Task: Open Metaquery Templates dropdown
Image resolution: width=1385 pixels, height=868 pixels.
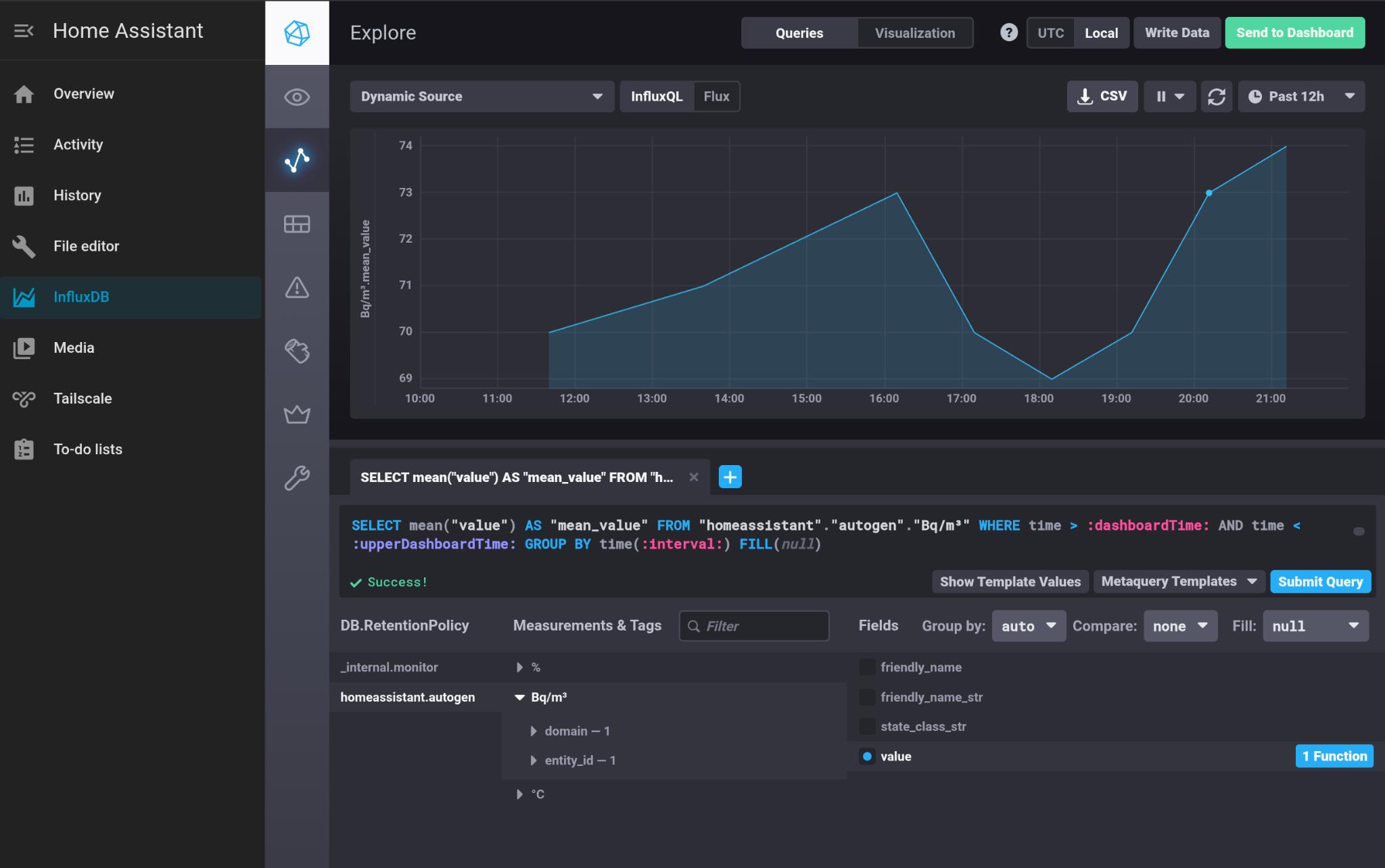Action: 1179,581
